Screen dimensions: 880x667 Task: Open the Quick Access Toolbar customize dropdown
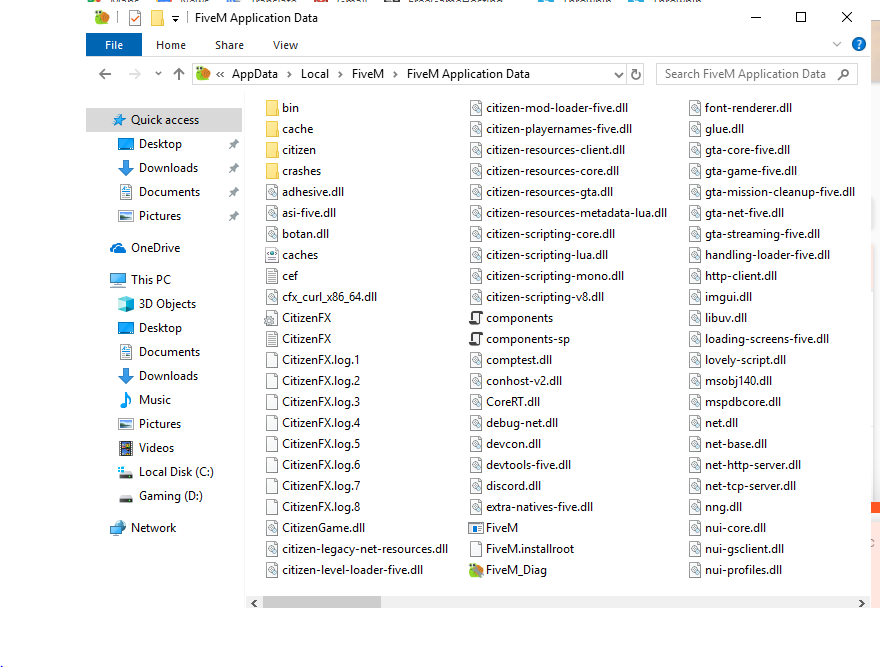(x=175, y=19)
